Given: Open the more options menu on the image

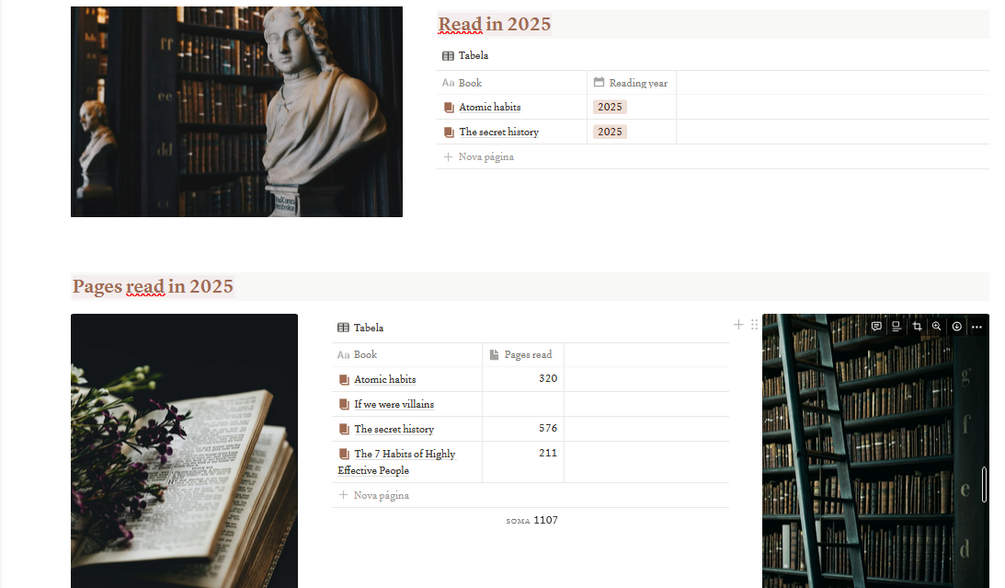Looking at the screenshot, I should [x=976, y=326].
